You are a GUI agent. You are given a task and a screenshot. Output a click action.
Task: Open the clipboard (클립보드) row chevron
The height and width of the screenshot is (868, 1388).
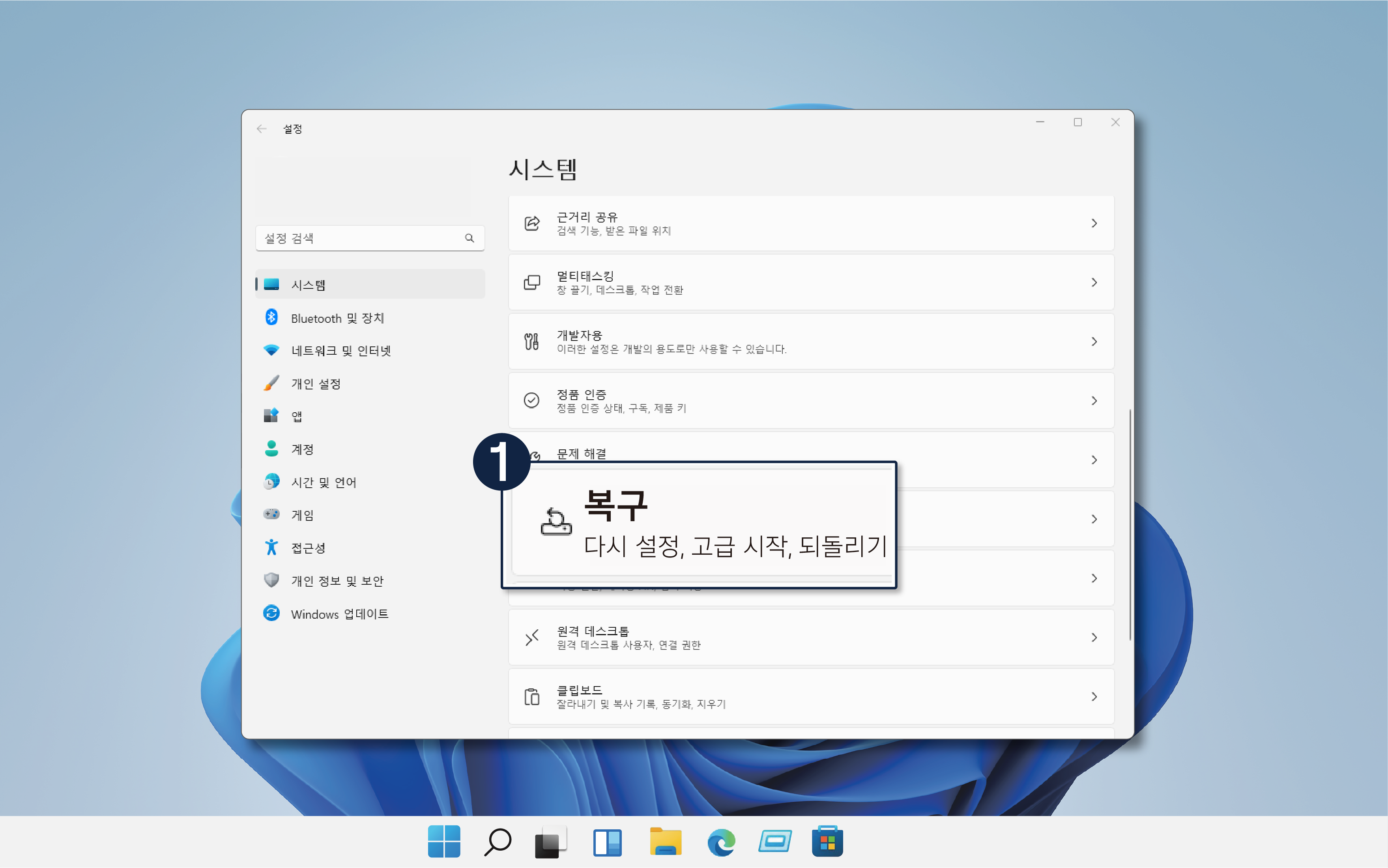pyautogui.click(x=1094, y=696)
